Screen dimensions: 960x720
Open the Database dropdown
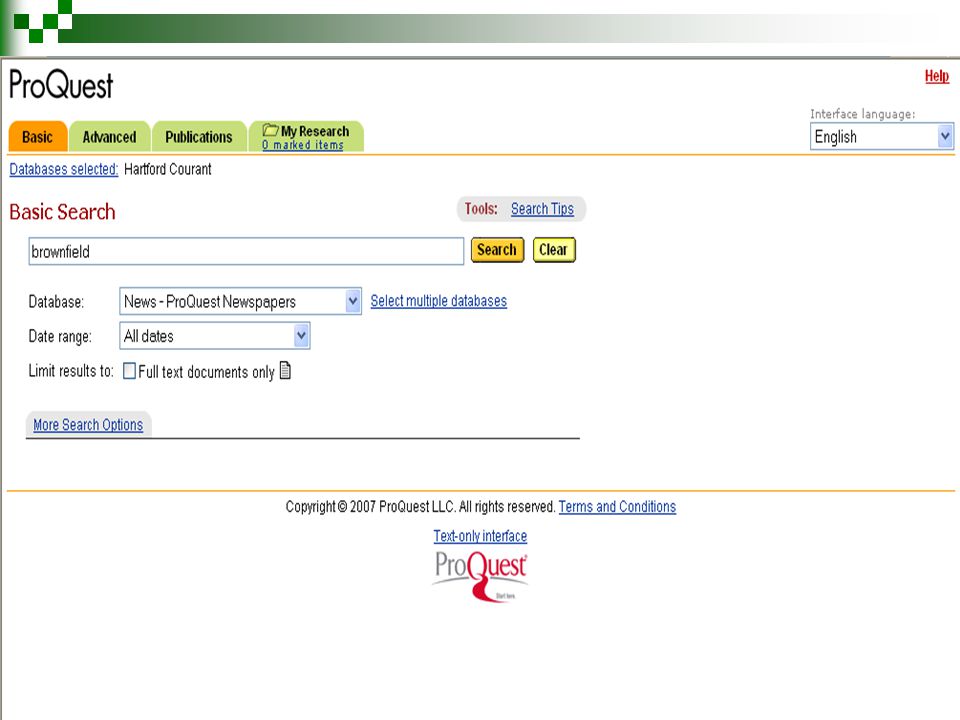tap(240, 301)
